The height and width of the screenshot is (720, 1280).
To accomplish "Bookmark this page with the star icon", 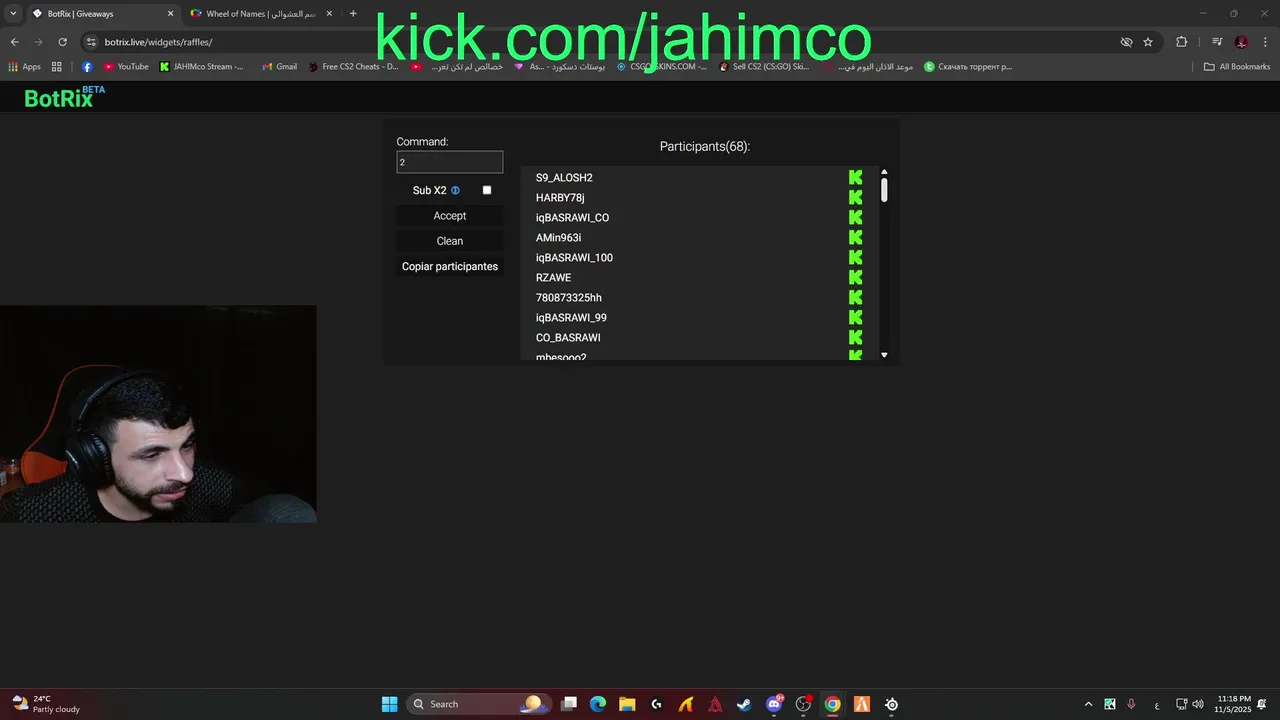I will coord(1148,42).
